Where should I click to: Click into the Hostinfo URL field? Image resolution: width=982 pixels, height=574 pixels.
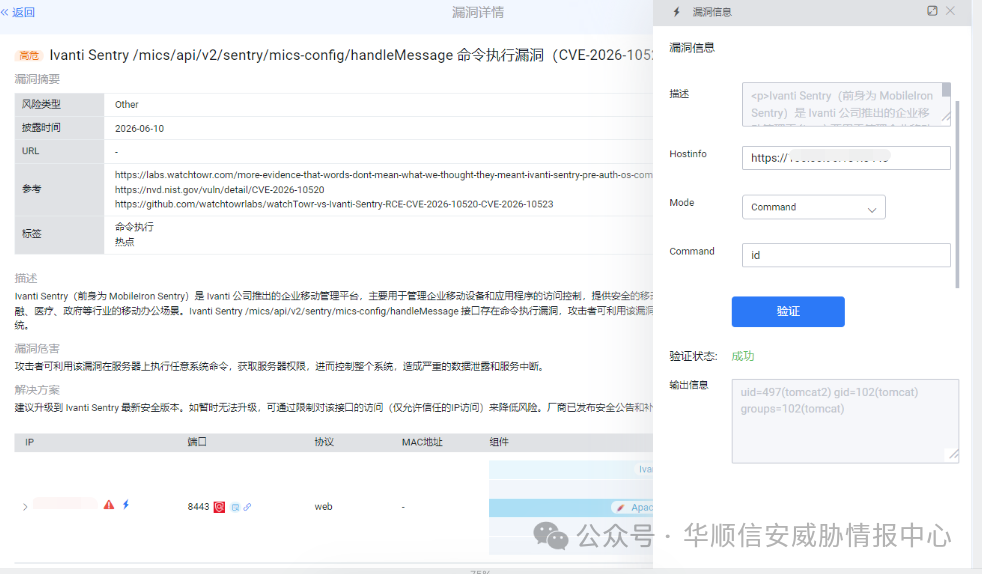coord(846,158)
